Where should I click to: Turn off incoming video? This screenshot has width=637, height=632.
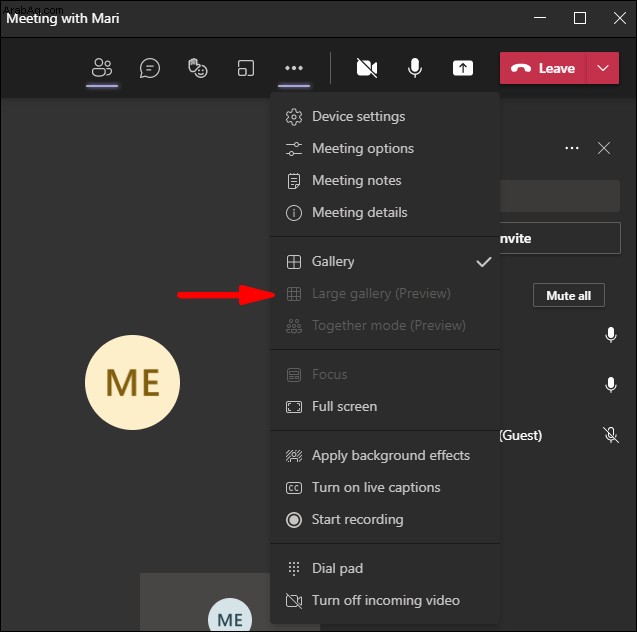coord(385,600)
